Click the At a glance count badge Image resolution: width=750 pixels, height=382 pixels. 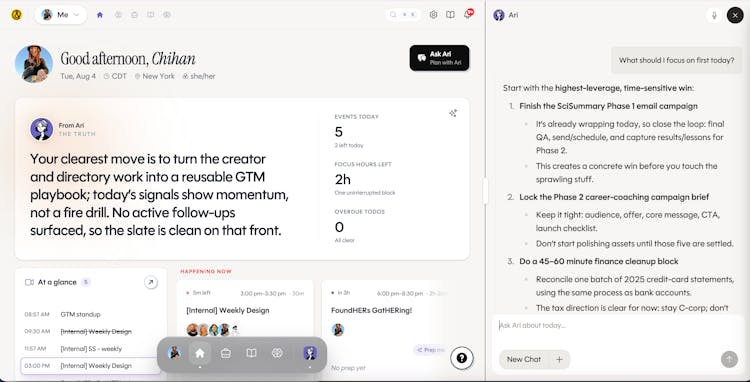[86, 282]
